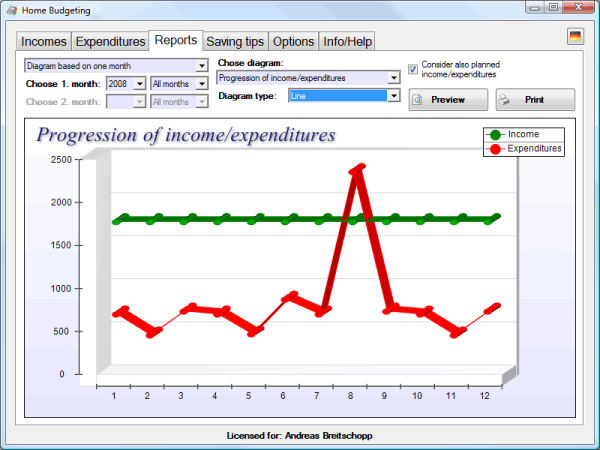The width and height of the screenshot is (600, 450).
Task: Open the Info/Help tab
Action: (x=347, y=41)
